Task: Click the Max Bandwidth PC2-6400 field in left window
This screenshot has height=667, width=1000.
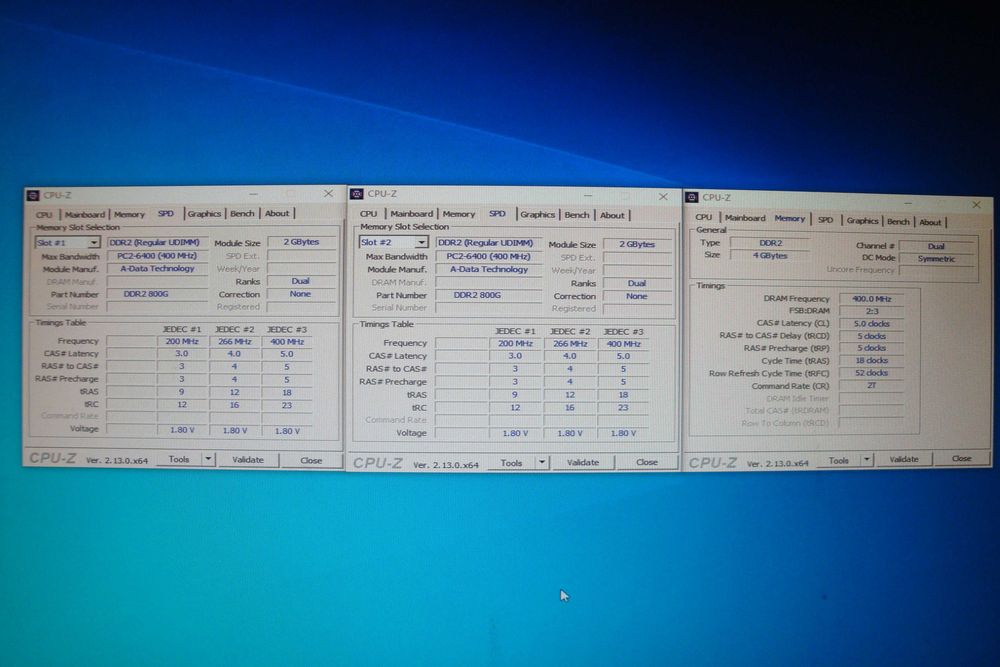Action: 157,256
